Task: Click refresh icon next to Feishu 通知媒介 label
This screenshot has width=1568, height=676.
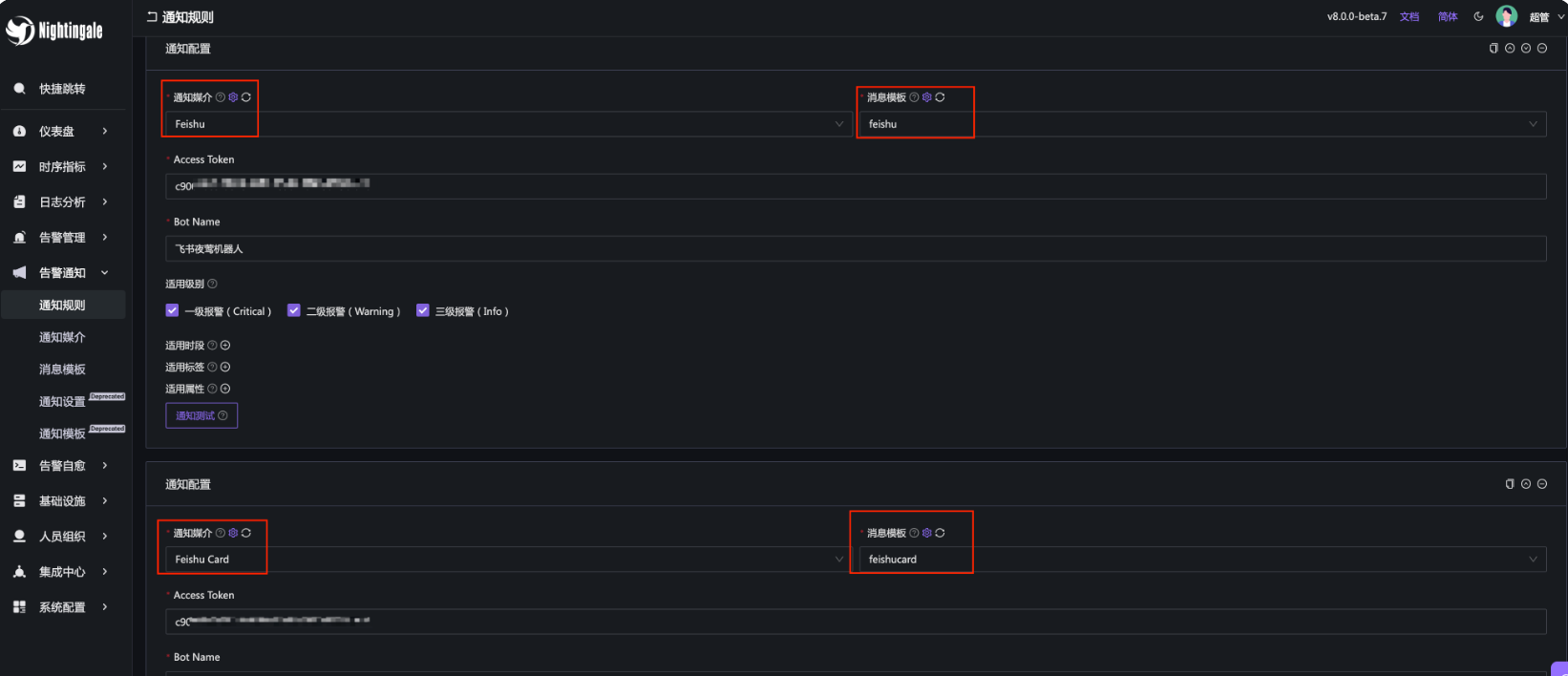Action: 246,97
